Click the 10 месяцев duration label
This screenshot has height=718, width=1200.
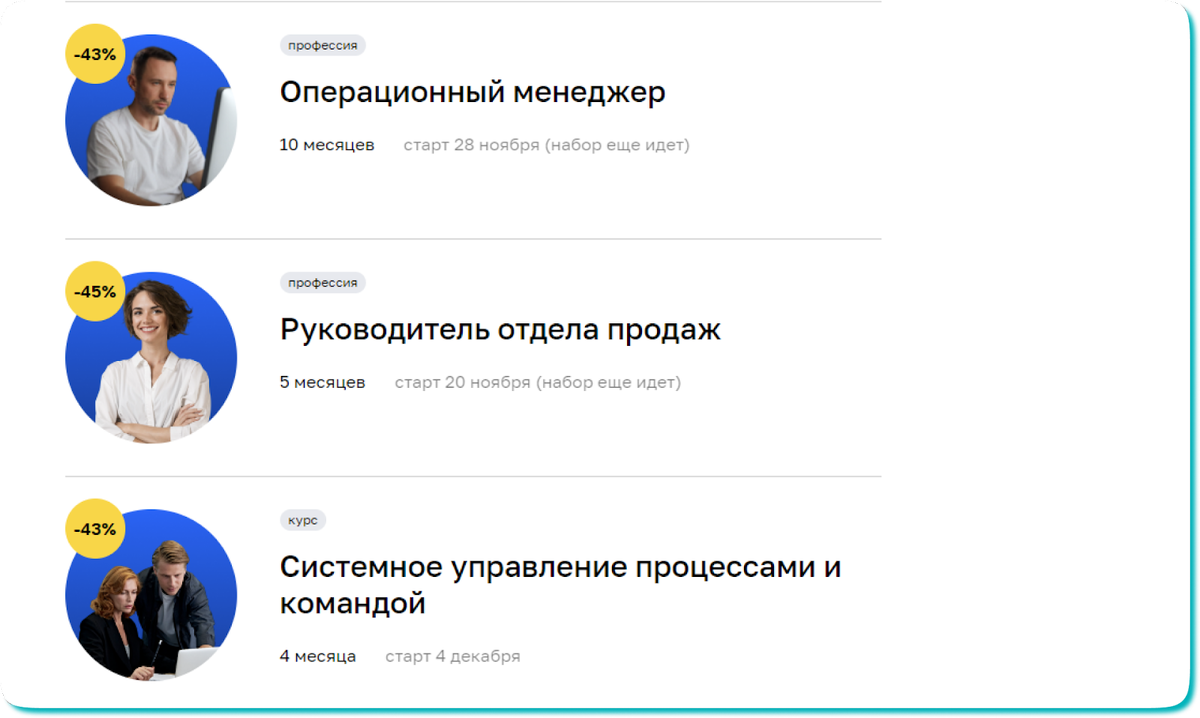[326, 144]
